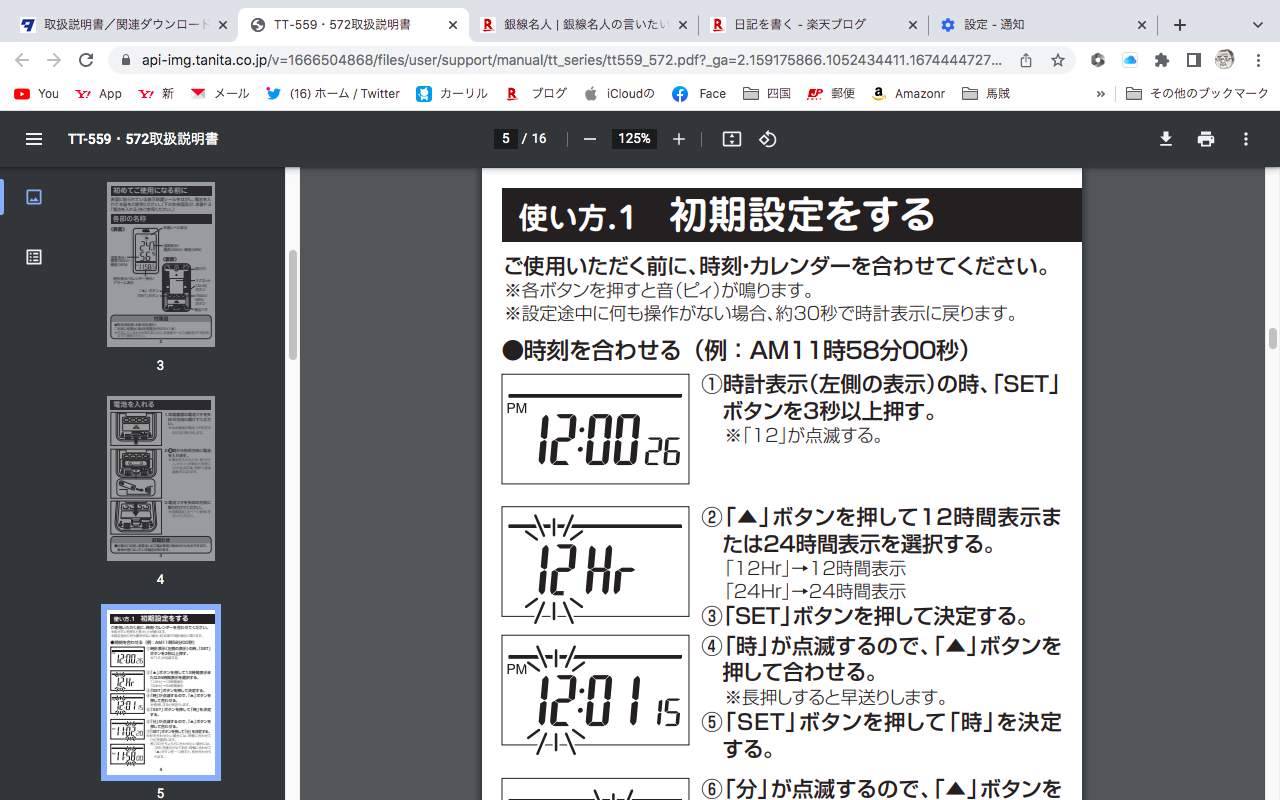Go back to the previous page
The height and width of the screenshot is (800, 1280).
coord(24,60)
